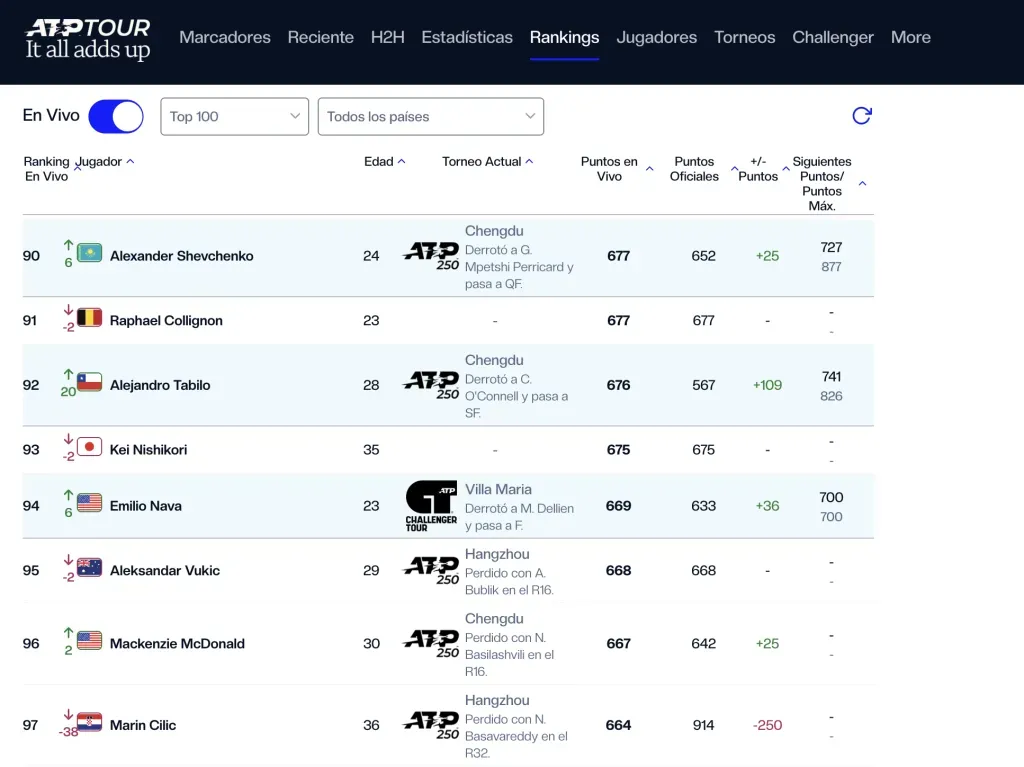The height and width of the screenshot is (767, 1024).
Task: Click the Japan flag beside Kei Nishikori
Action: (90, 448)
